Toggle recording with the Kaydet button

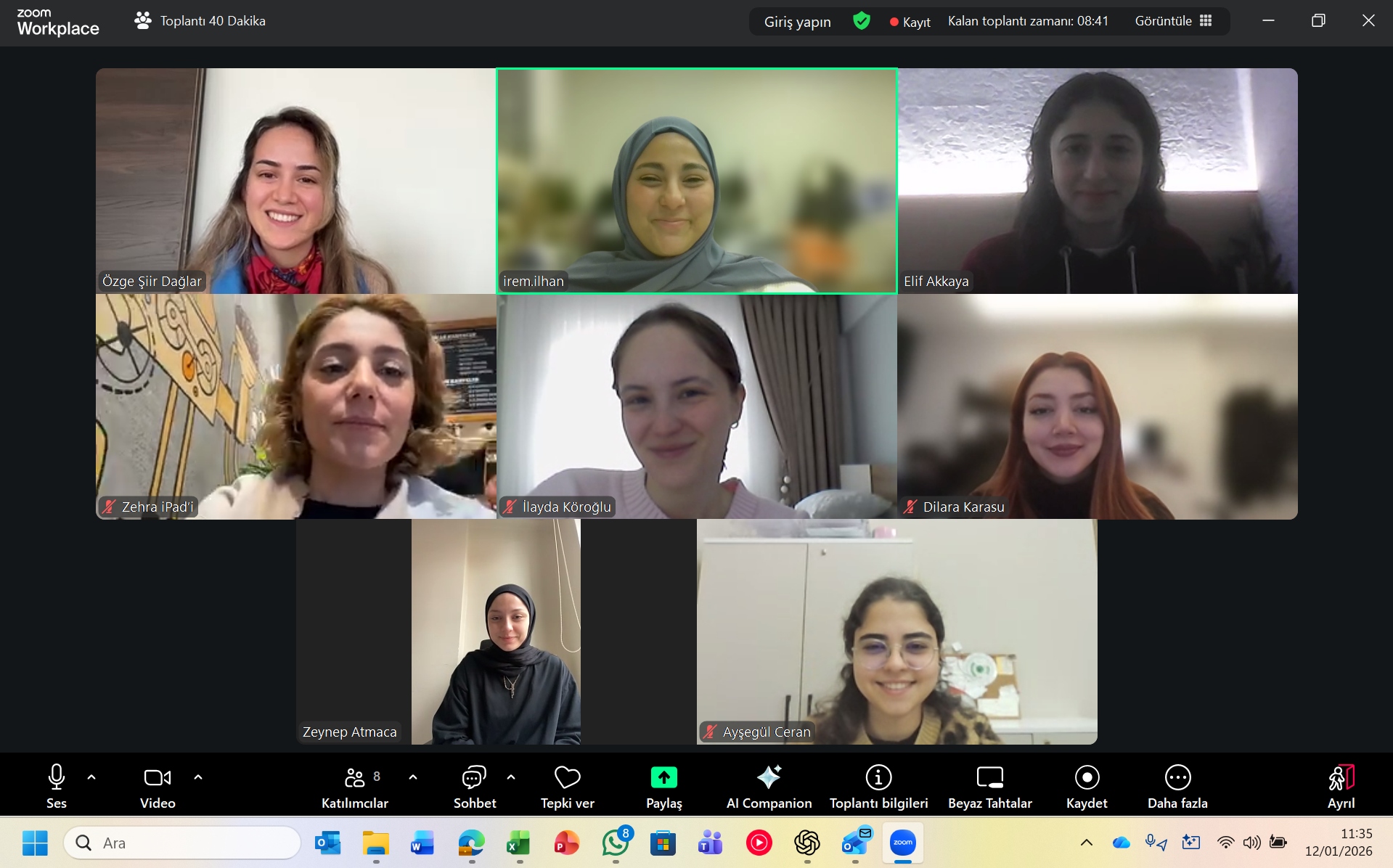coord(1086,786)
